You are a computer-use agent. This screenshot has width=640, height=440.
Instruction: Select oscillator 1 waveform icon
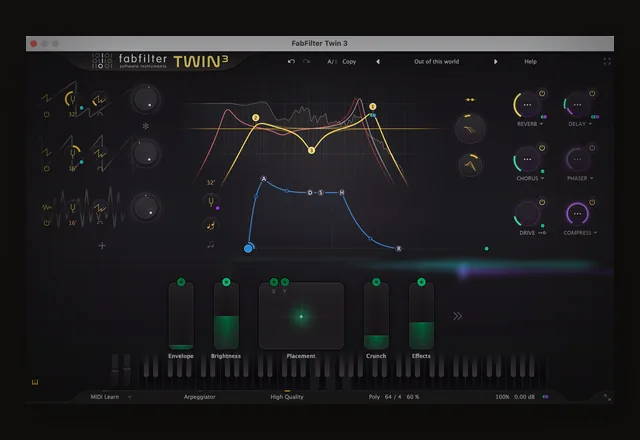click(x=47, y=98)
